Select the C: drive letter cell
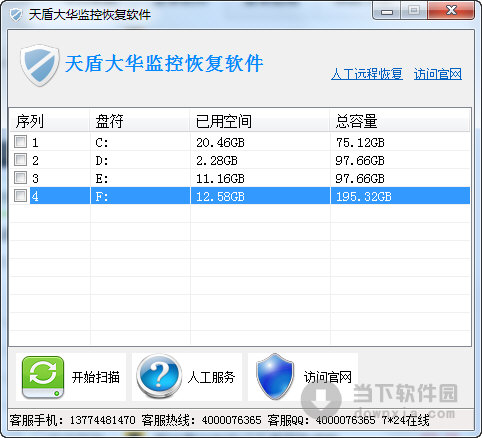Viewport: 482px width, 438px height. 102,143
